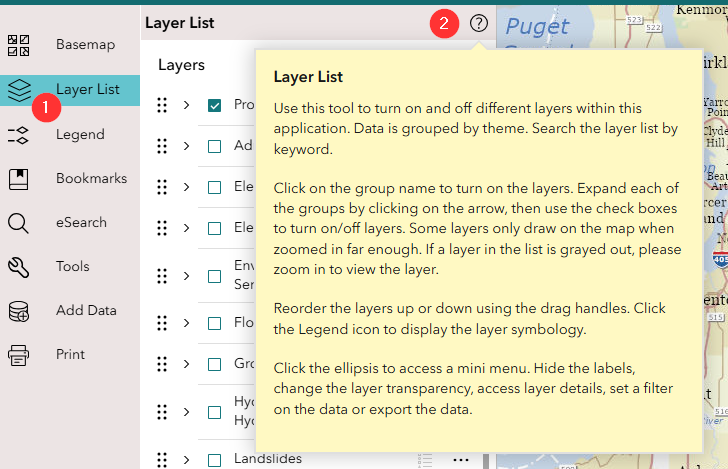Enable the Flo layer checkbox
This screenshot has width=728, height=469.
[214, 323]
